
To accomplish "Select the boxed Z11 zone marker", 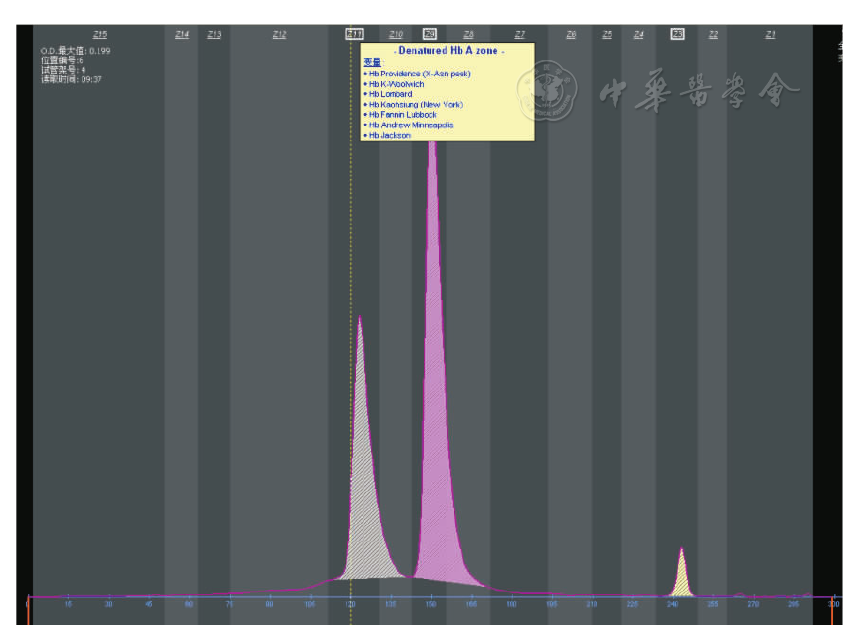I will 354,35.
